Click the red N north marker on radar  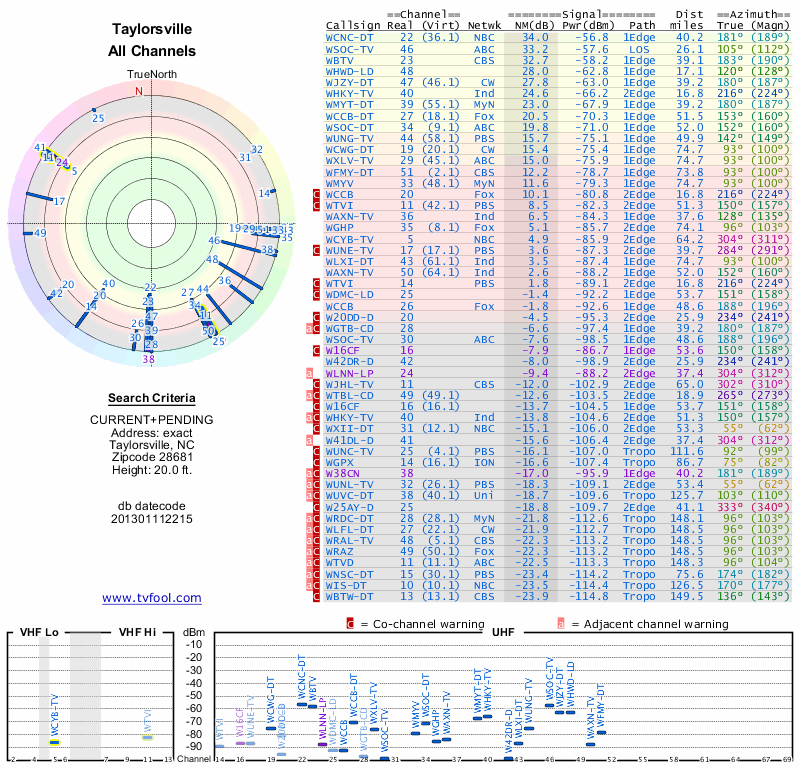pos(139,91)
